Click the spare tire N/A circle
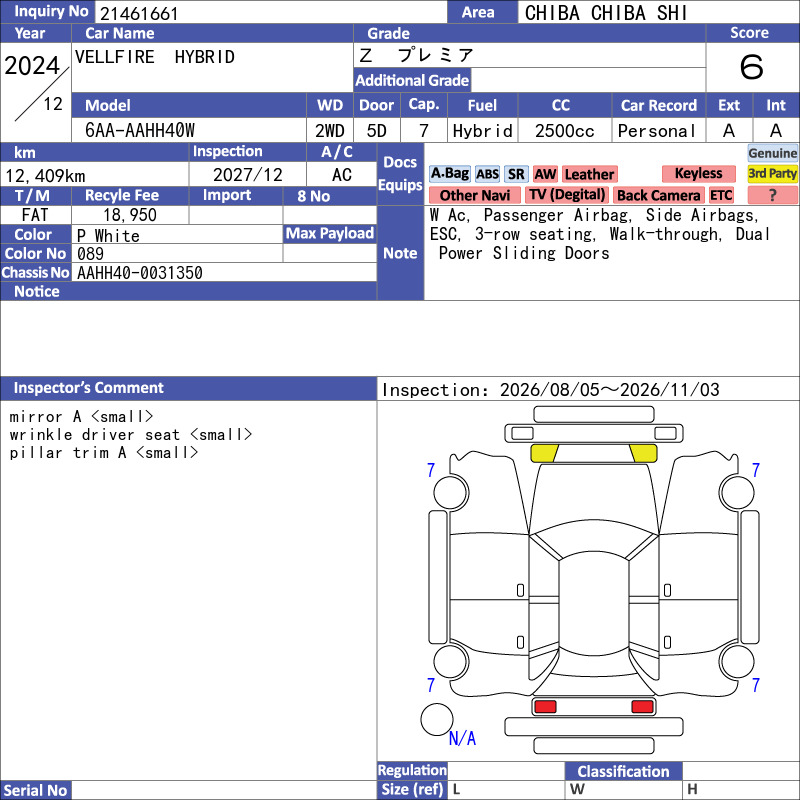 437,719
